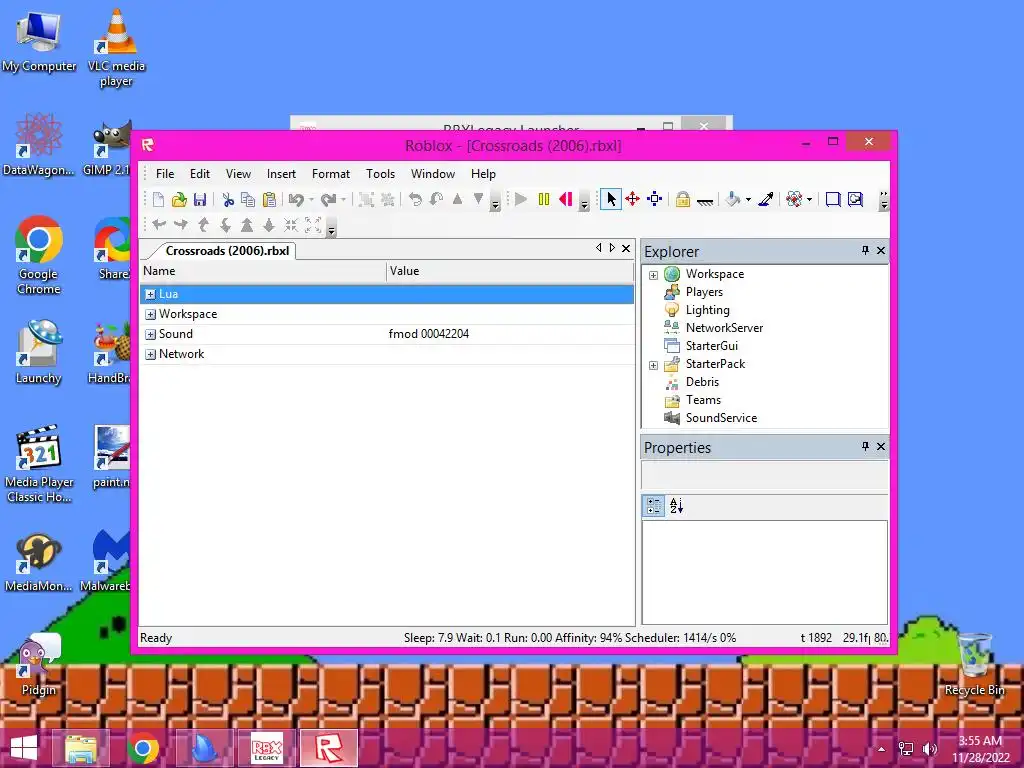Click the Ungroup parts icon
This screenshot has height=768, width=1024.
click(388, 200)
